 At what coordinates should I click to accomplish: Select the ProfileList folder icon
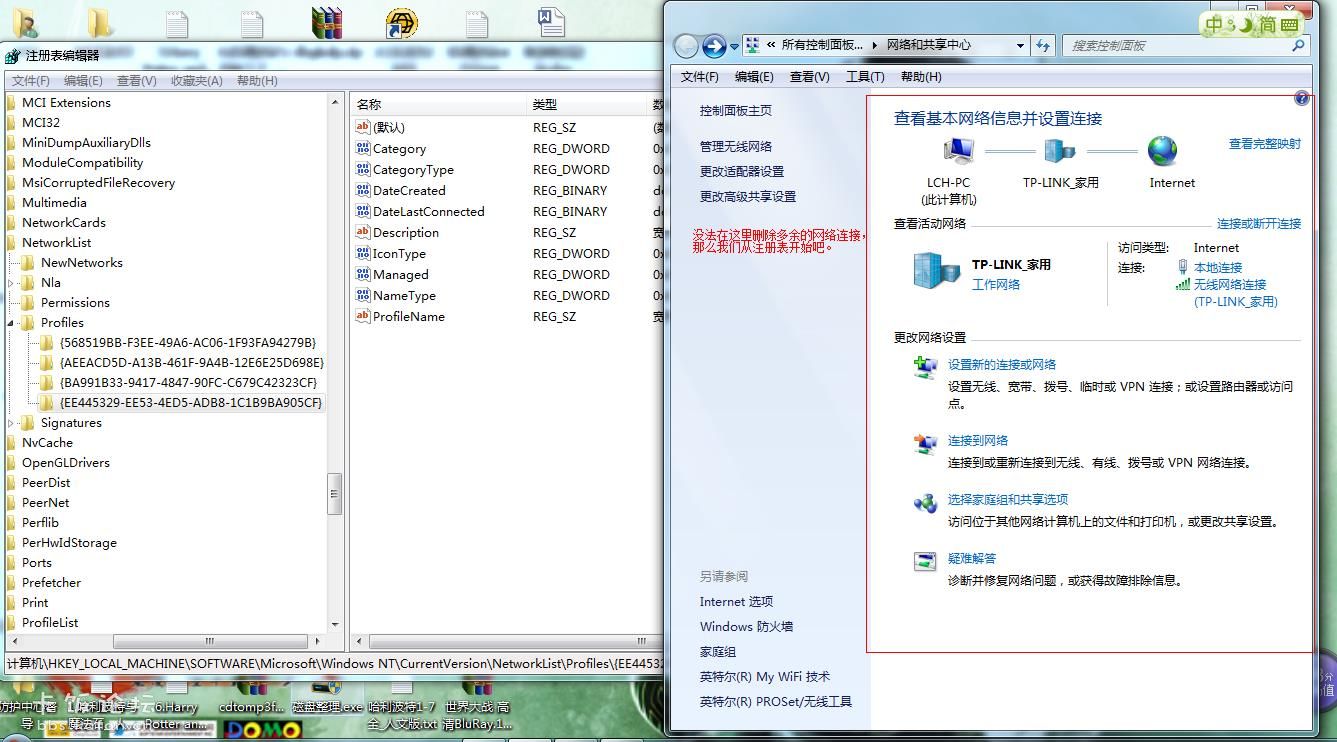[x=10, y=623]
